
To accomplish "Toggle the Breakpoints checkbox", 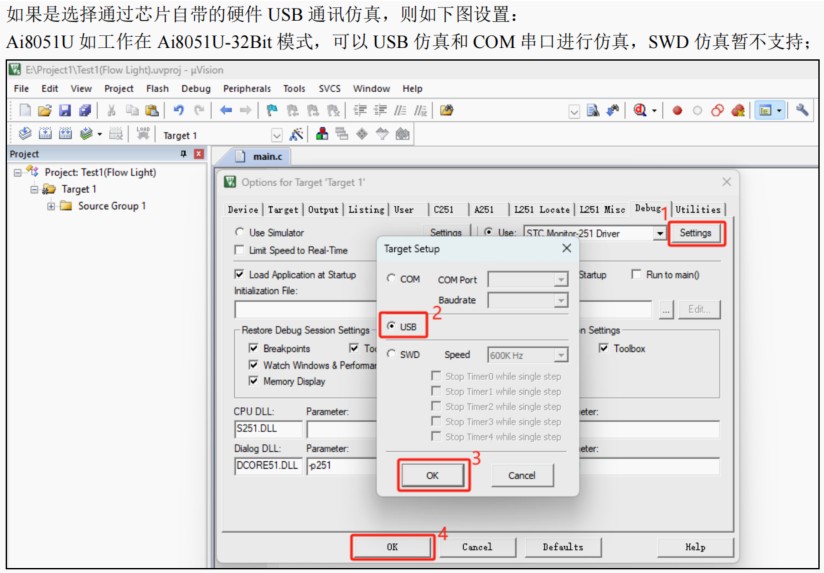I will [253, 348].
